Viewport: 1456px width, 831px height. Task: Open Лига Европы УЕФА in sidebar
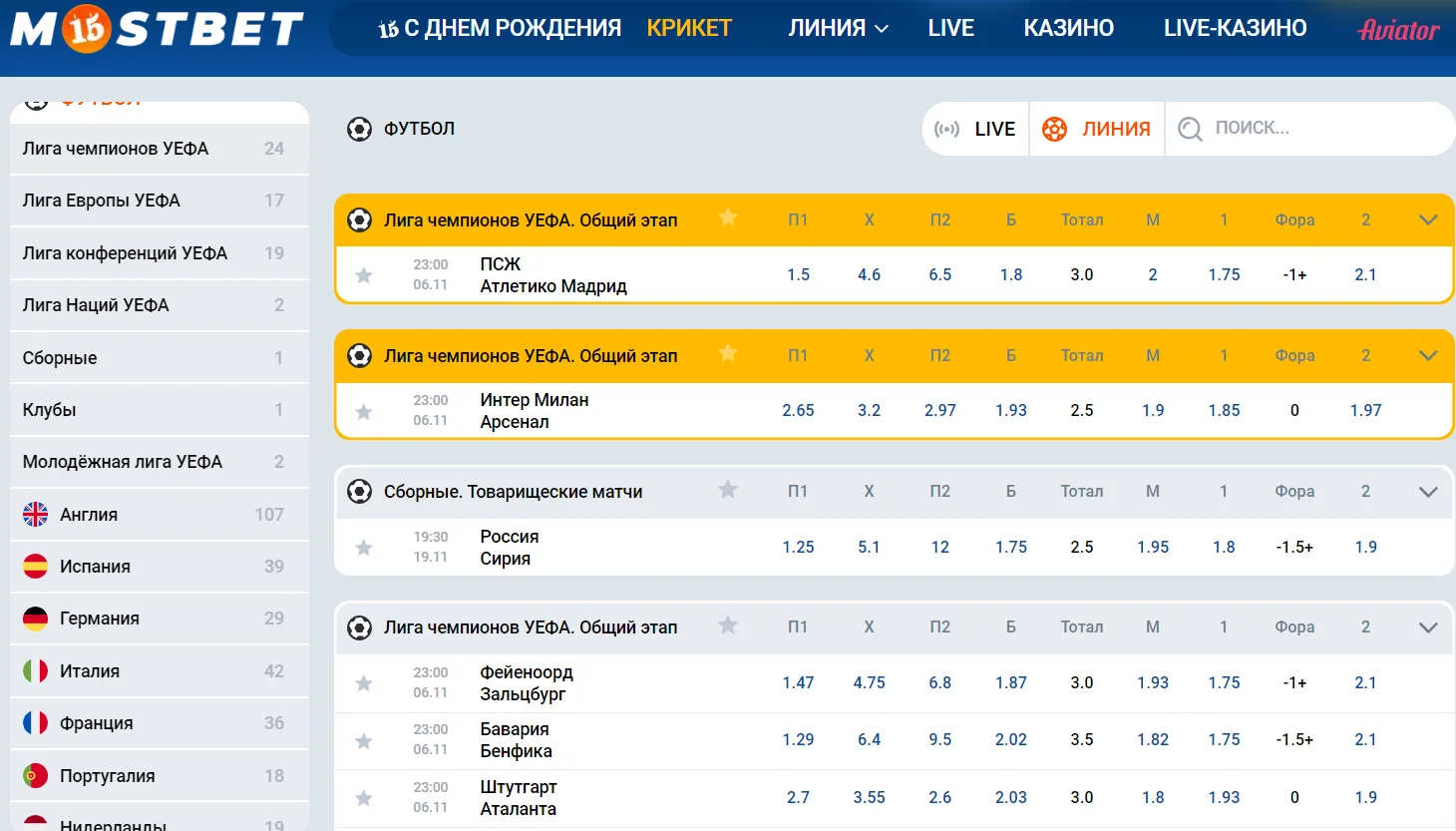102,201
